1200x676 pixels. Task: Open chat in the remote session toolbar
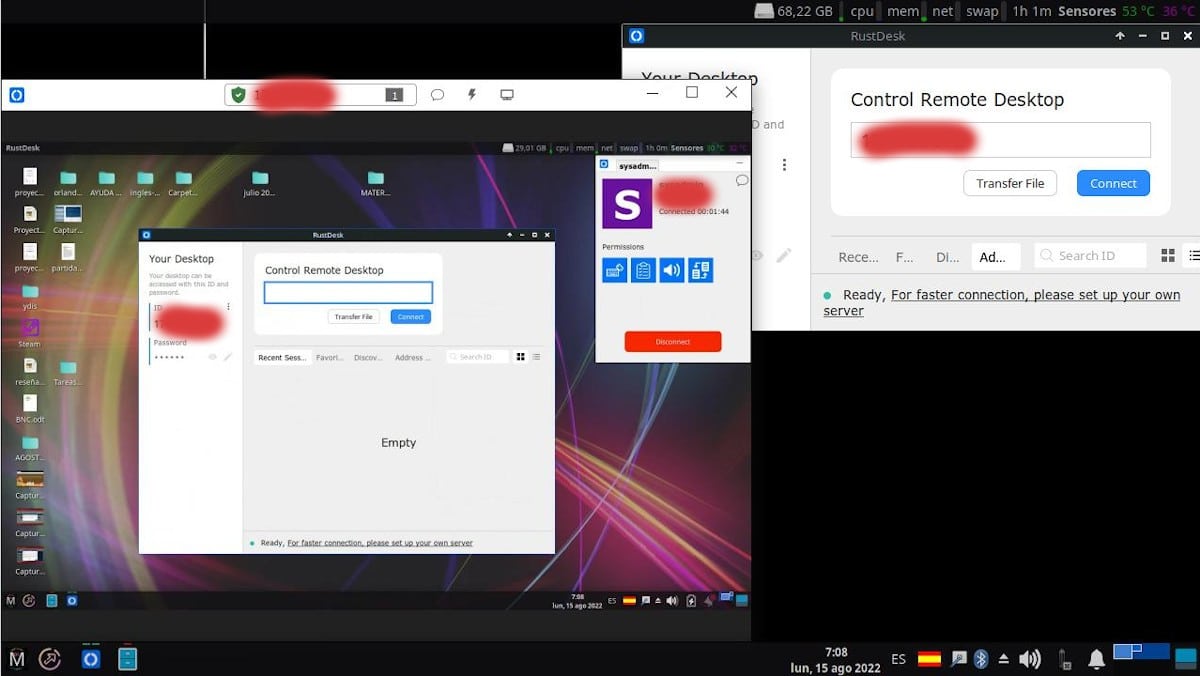[437, 95]
